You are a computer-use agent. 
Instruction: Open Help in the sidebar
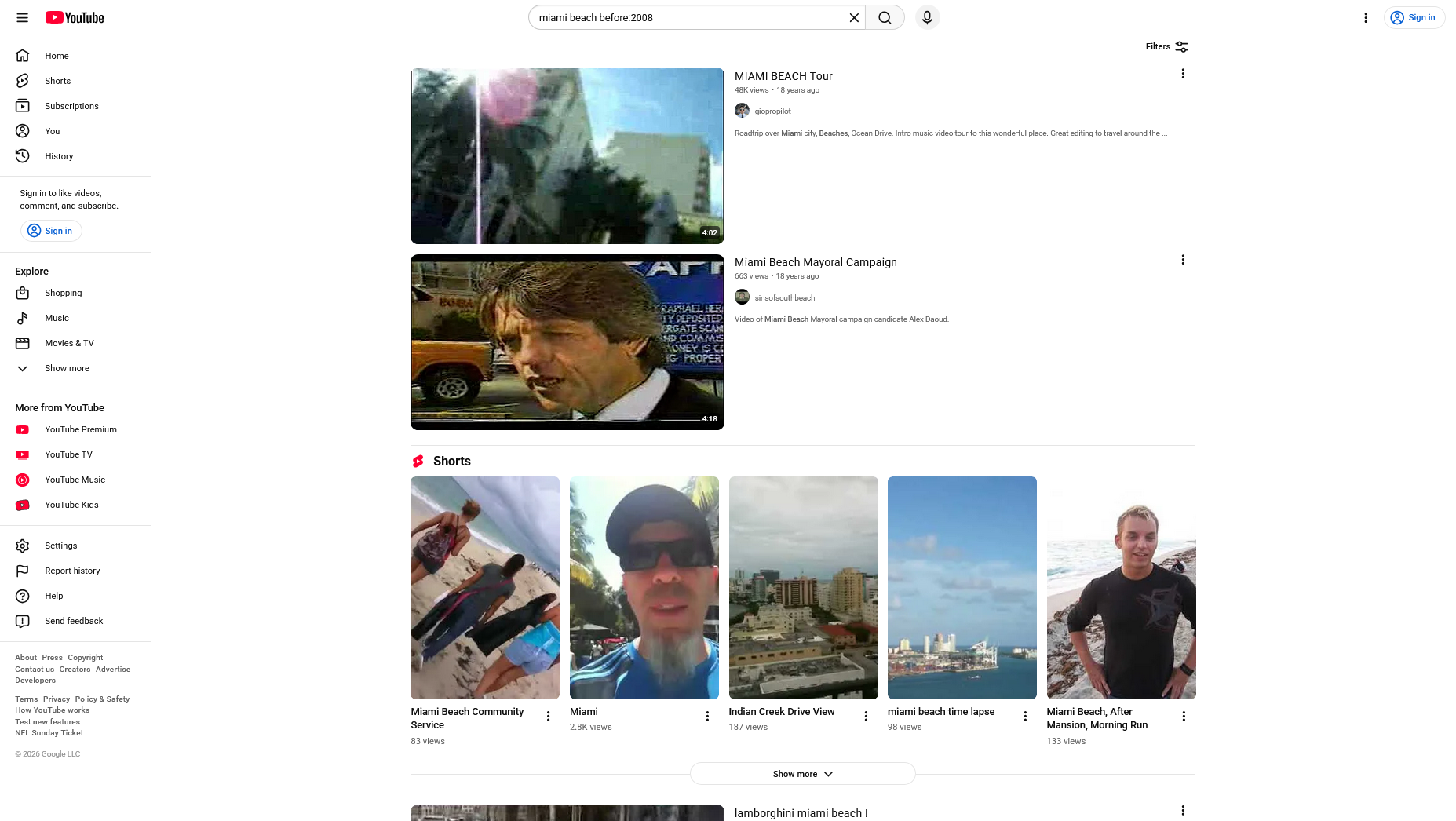coord(75,596)
